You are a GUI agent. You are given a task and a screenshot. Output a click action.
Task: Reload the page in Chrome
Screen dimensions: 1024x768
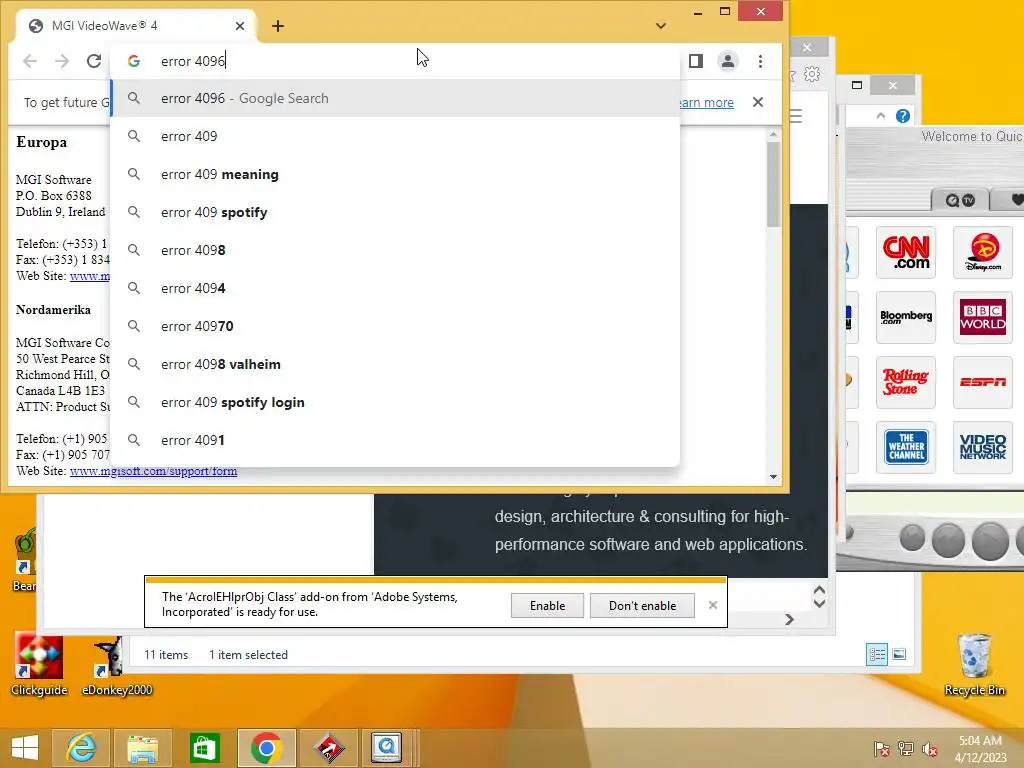click(x=94, y=61)
